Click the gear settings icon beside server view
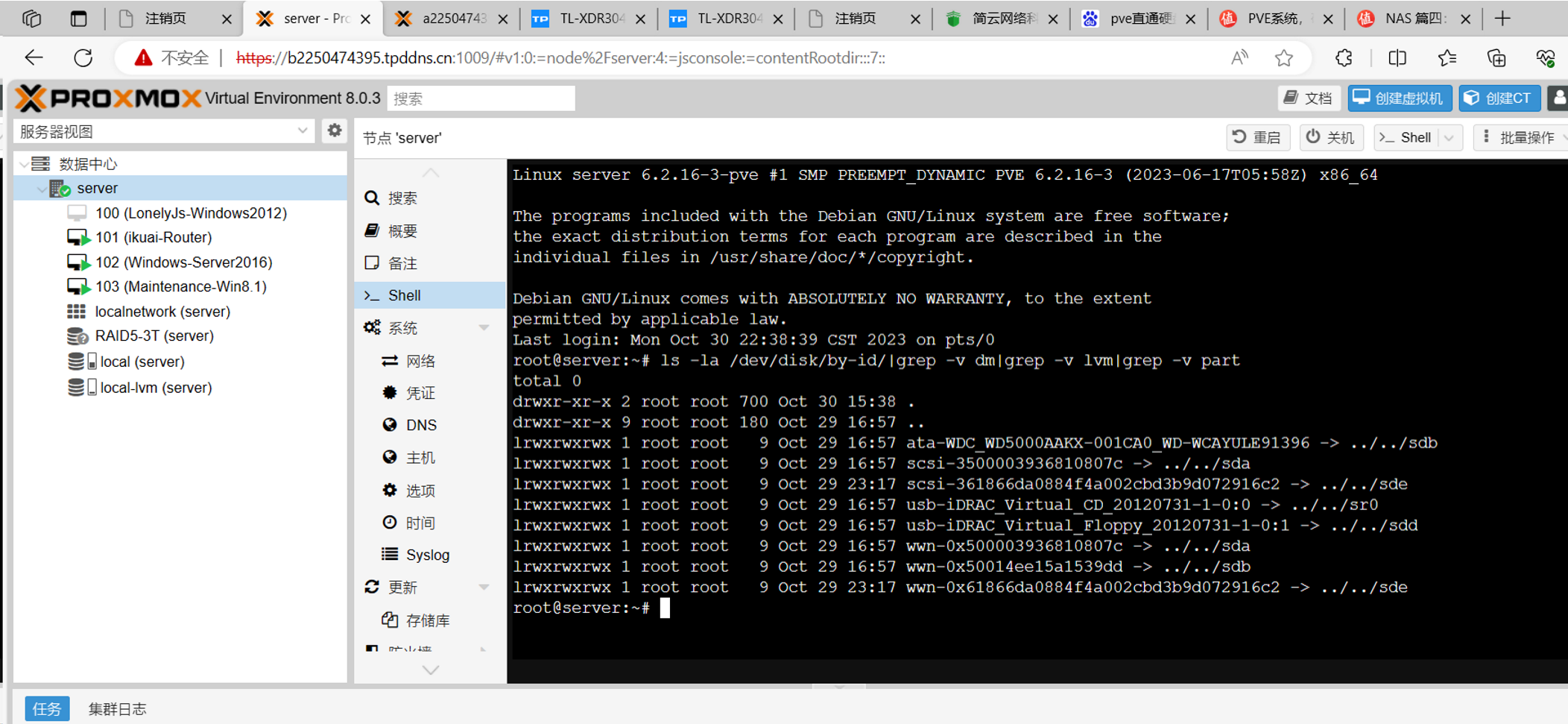 point(335,131)
